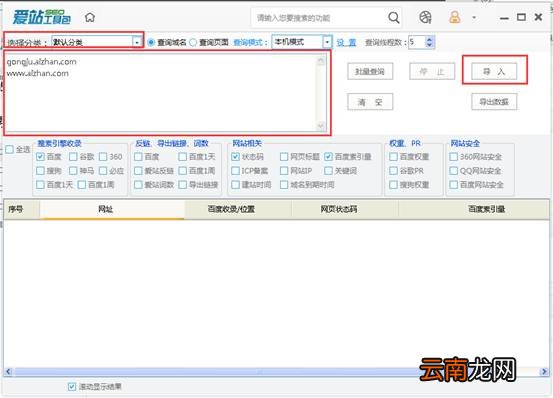
Task: Open the 设置 link
Action: pyautogui.click(x=346, y=43)
